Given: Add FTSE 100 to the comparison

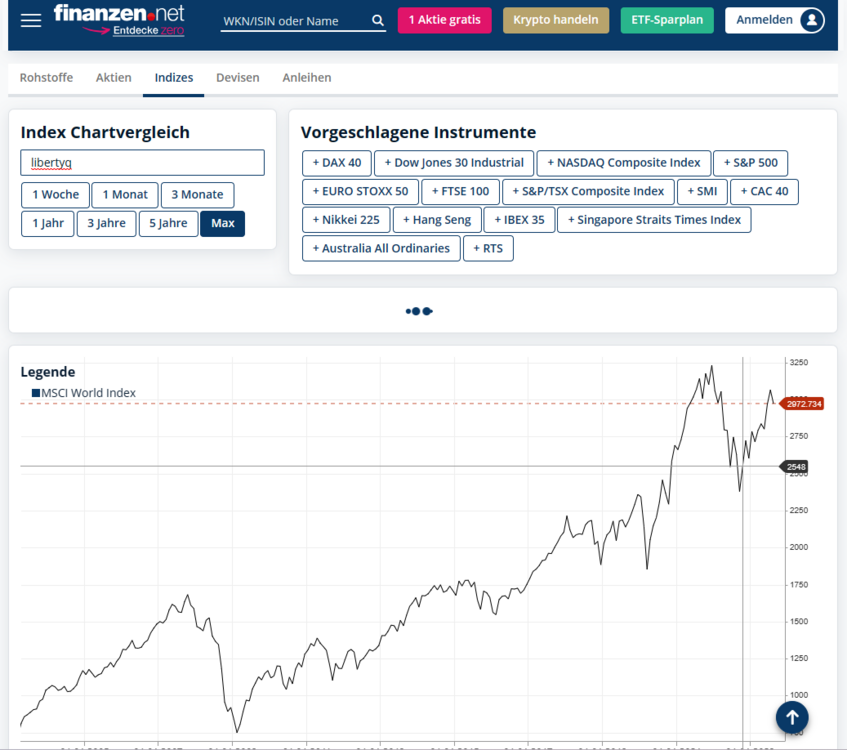Looking at the screenshot, I should [x=460, y=191].
